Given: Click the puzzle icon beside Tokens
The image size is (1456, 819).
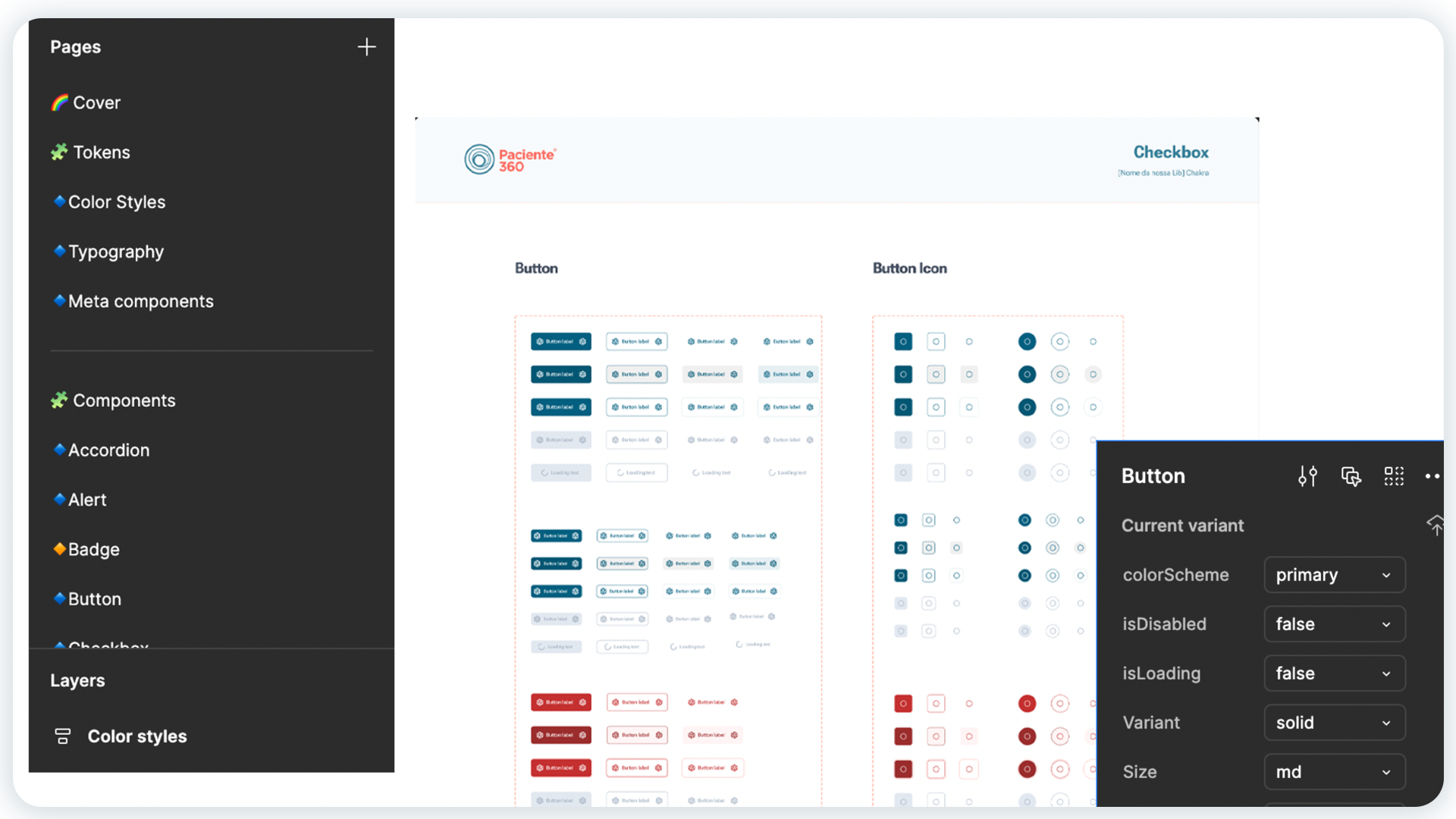Looking at the screenshot, I should tap(59, 152).
